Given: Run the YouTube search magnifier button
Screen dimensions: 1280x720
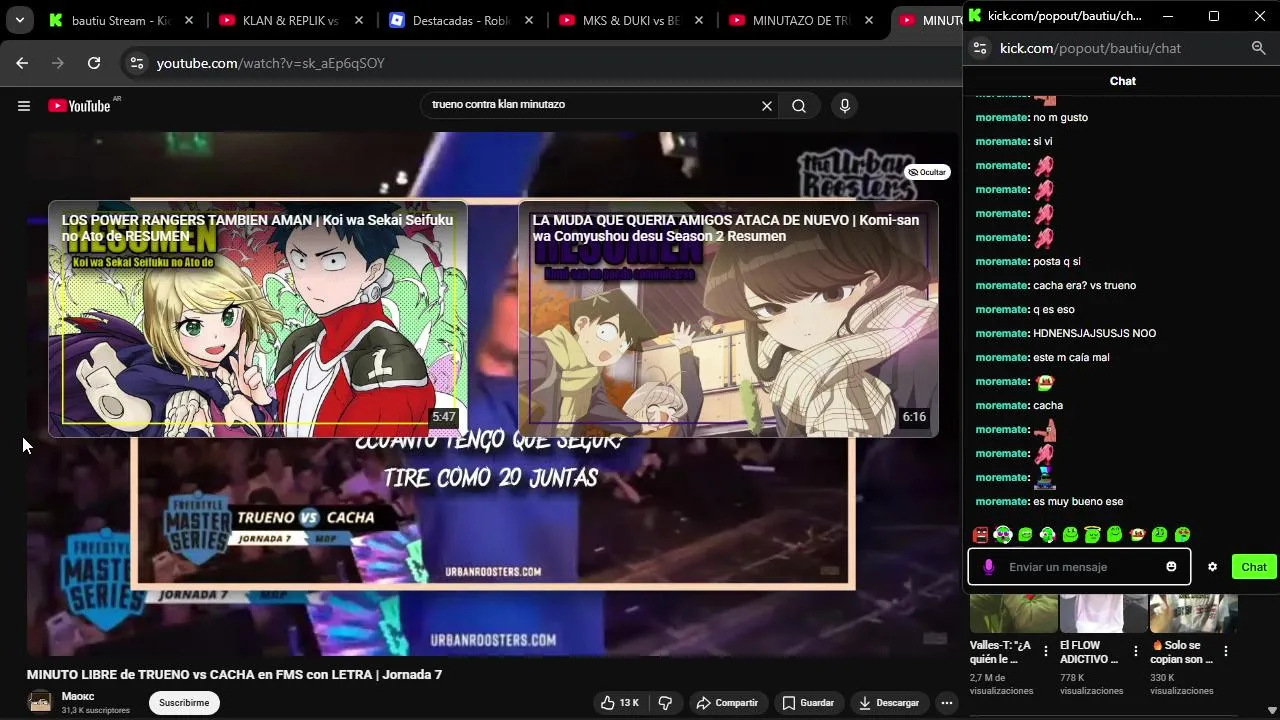Looking at the screenshot, I should click(799, 106).
